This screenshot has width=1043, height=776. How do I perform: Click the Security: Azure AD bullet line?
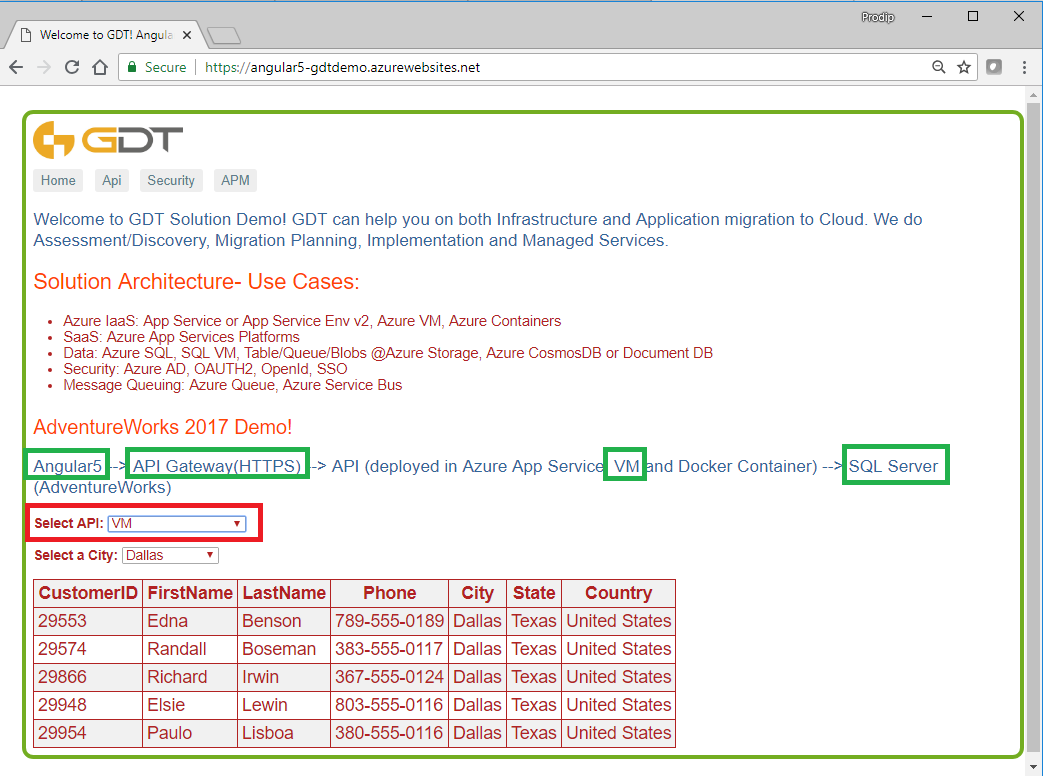[x=206, y=369]
